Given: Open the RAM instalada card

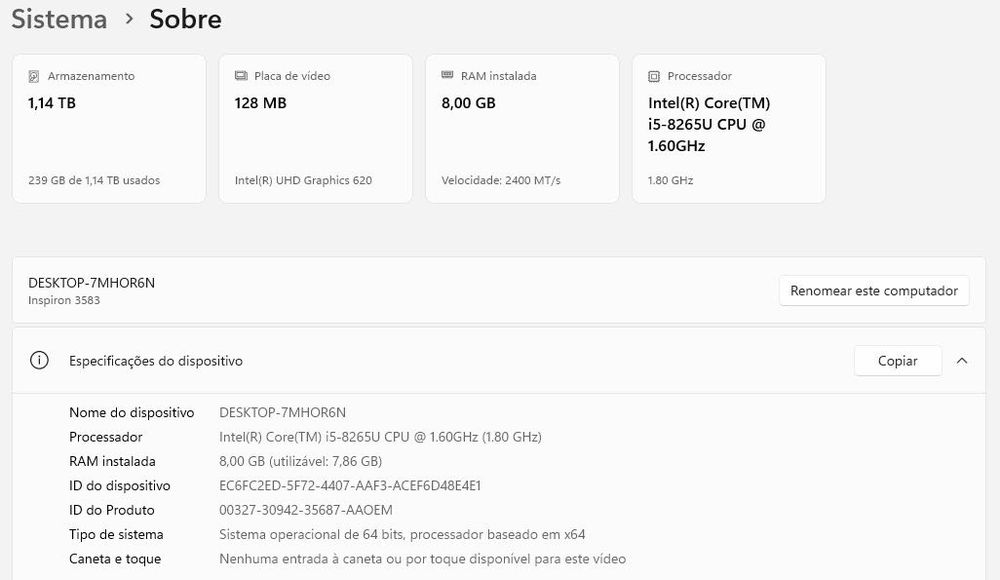Looking at the screenshot, I should [522, 129].
